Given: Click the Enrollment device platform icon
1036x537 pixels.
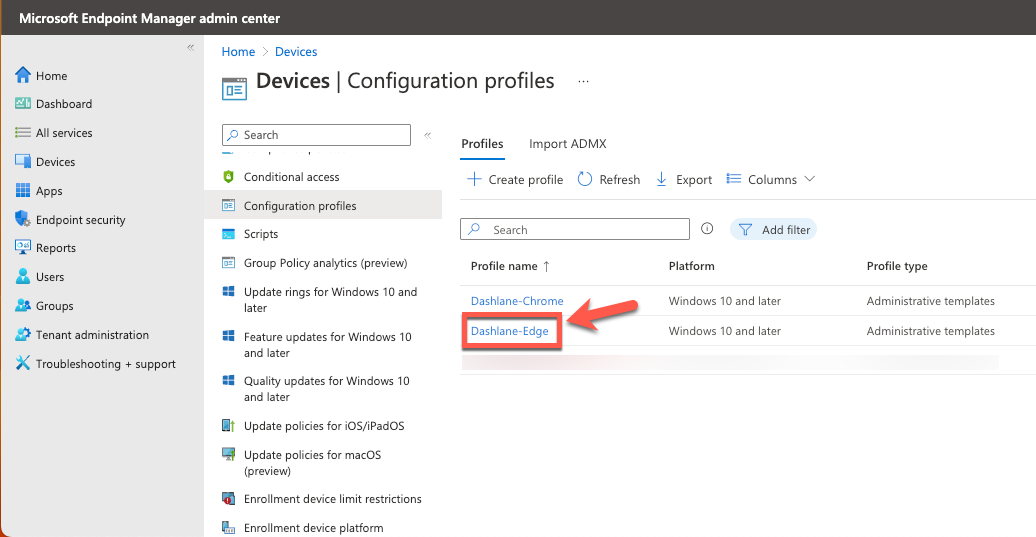Looking at the screenshot, I should click(x=229, y=527).
